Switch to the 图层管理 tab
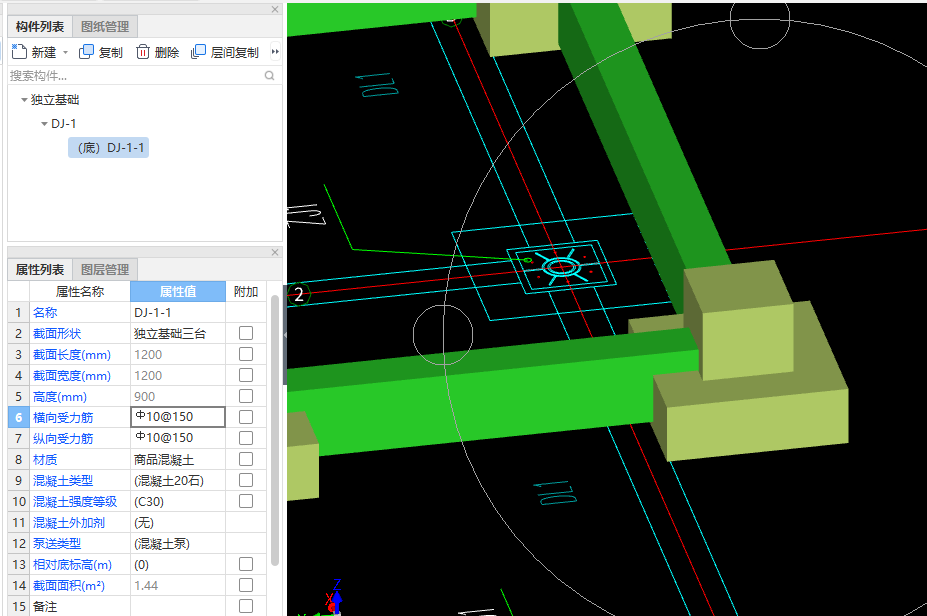Image resolution: width=927 pixels, height=616 pixels. pos(105,270)
